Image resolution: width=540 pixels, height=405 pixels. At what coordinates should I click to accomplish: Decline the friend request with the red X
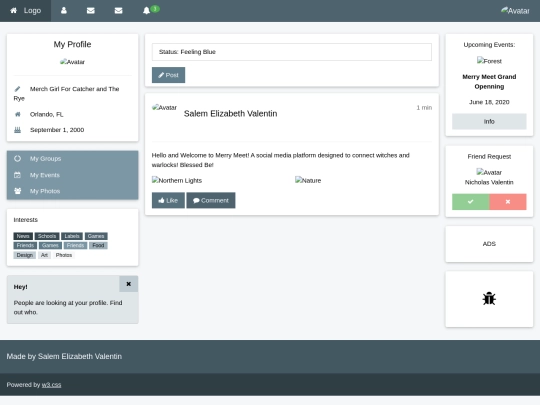[508, 202]
